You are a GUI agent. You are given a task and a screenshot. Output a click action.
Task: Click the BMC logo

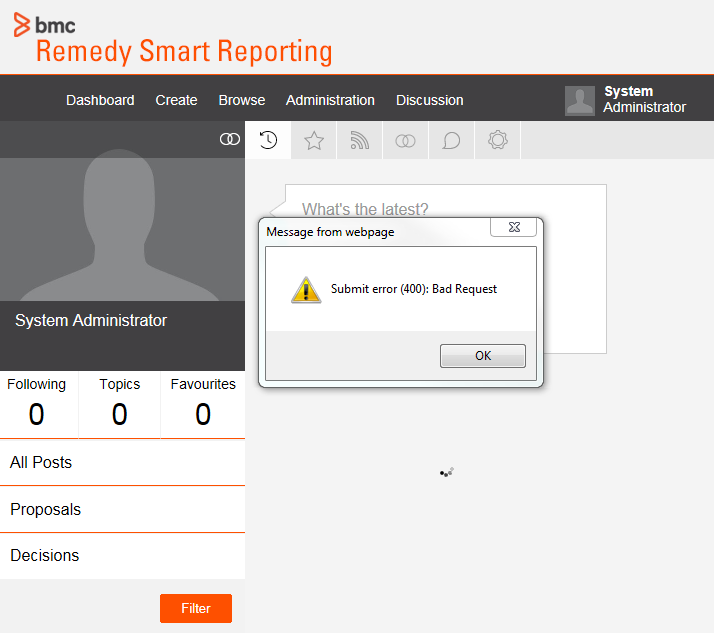pyautogui.click(x=44, y=25)
